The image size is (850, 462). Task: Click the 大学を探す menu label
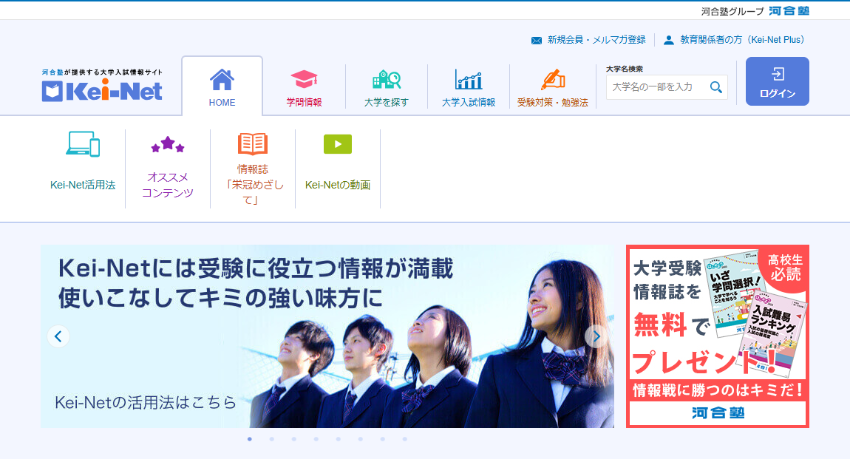[387, 102]
